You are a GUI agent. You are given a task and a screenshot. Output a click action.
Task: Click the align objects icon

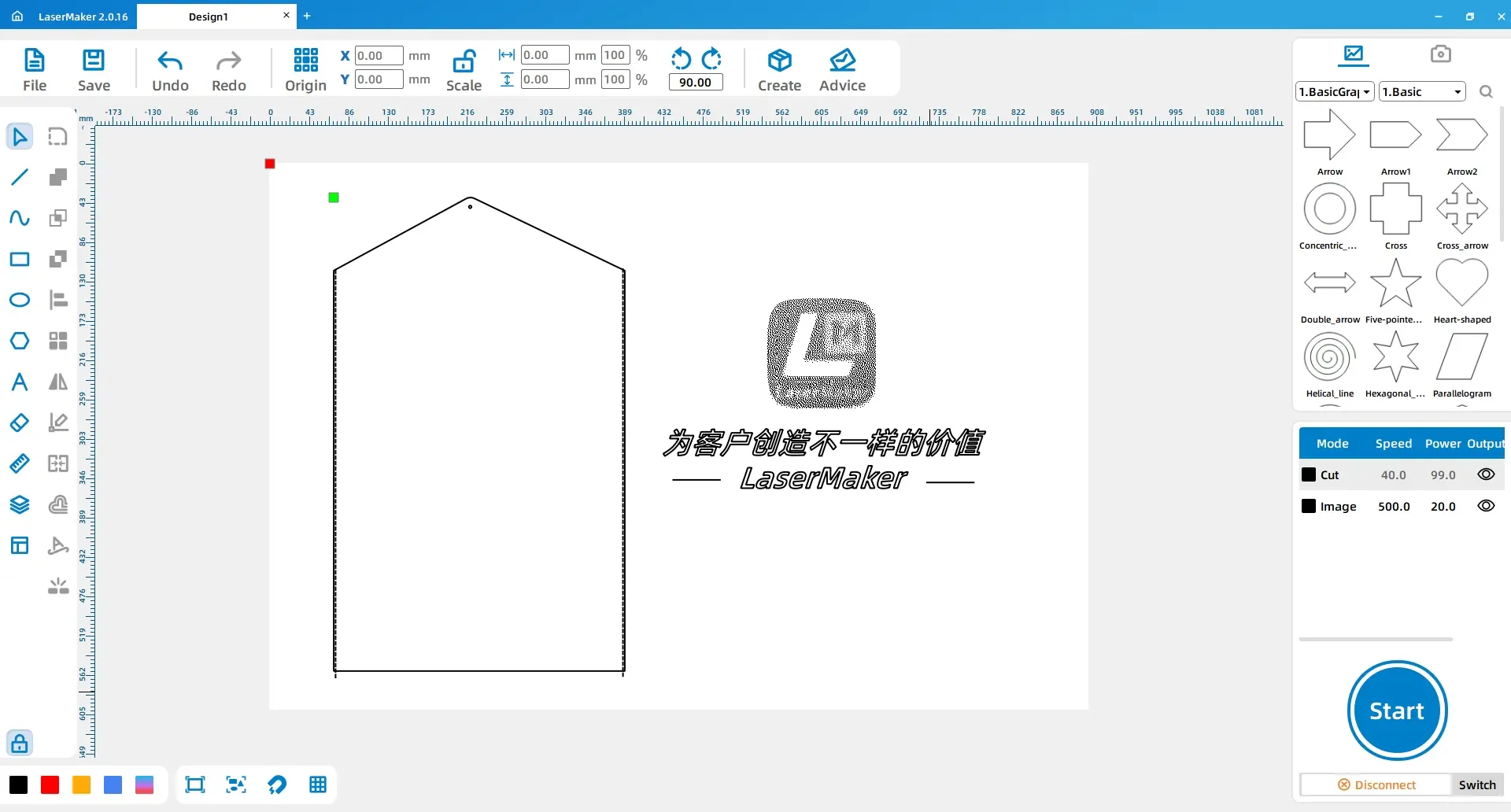[x=58, y=300]
